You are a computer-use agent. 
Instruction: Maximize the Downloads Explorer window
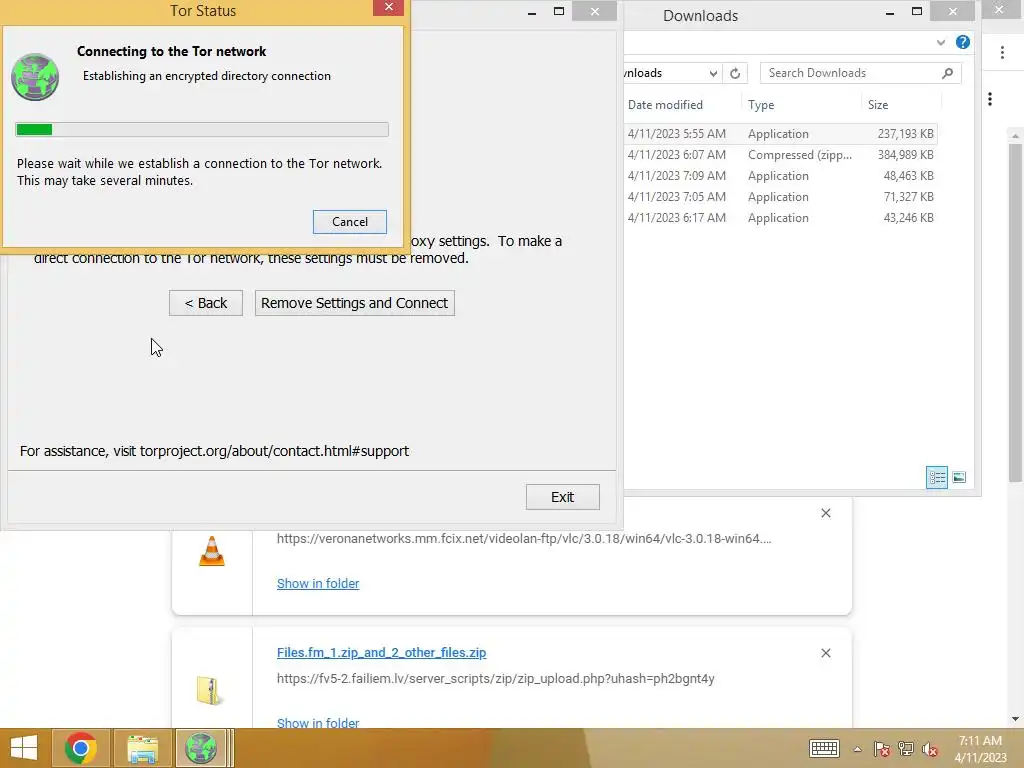tap(917, 11)
